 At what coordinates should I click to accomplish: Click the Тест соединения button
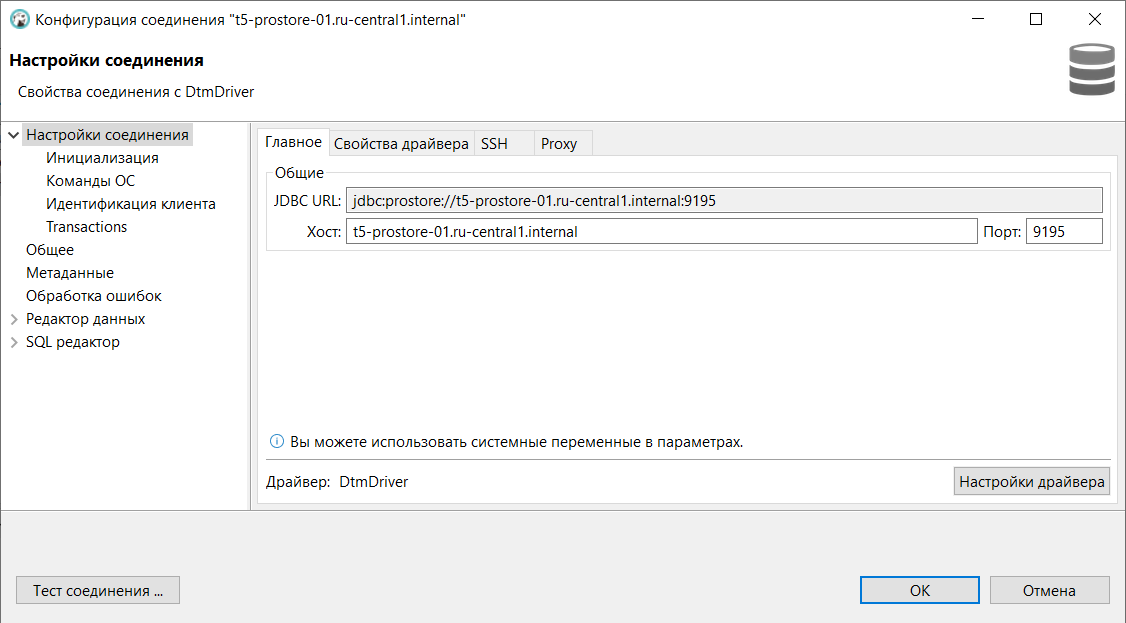(x=98, y=590)
